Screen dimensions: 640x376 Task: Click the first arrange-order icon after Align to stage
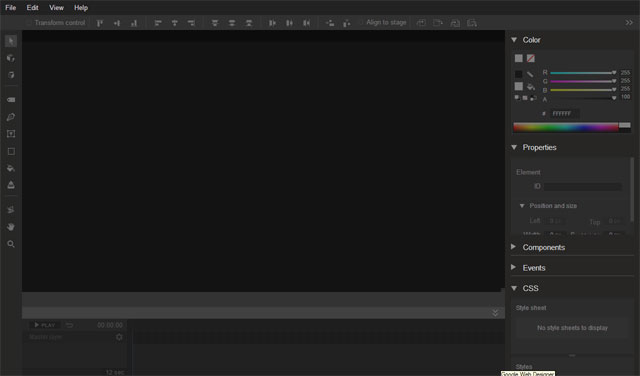[x=421, y=23]
